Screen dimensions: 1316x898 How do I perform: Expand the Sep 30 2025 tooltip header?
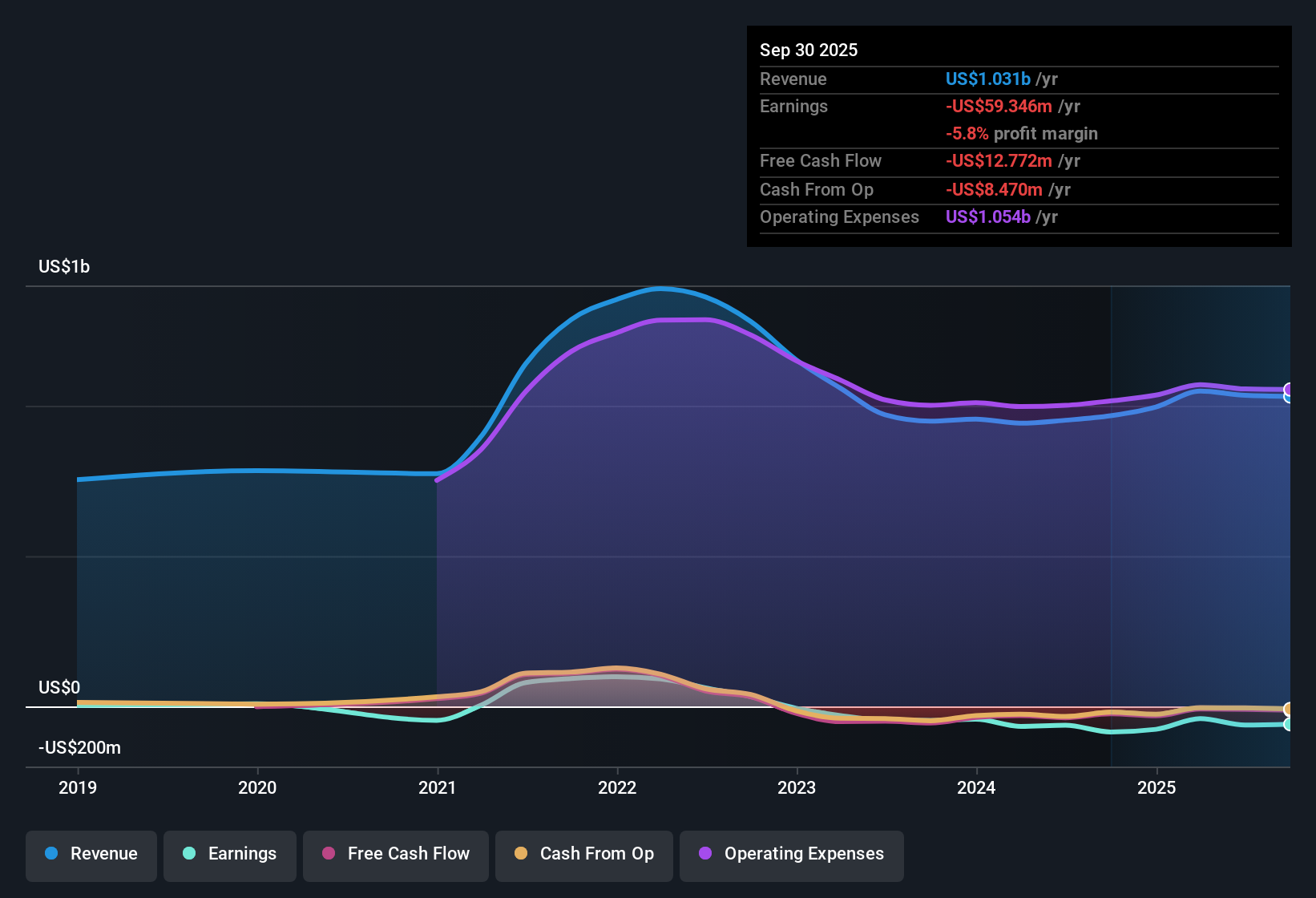[809, 50]
